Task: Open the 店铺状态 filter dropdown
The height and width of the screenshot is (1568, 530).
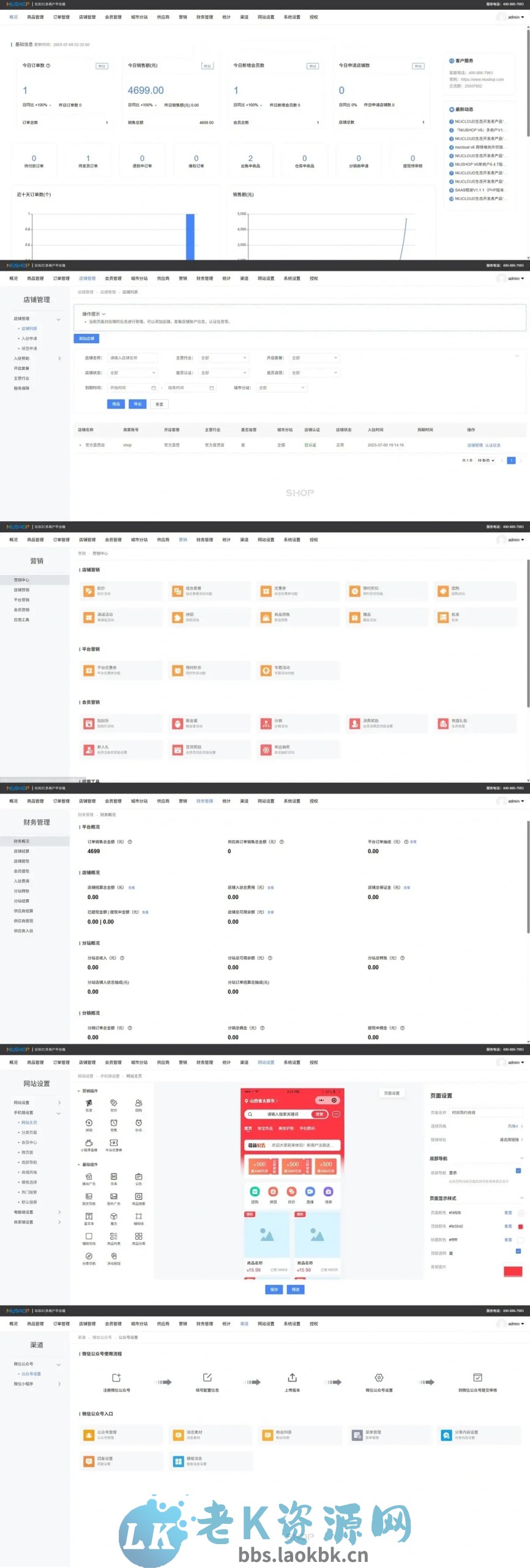Action: pyautogui.click(x=133, y=372)
